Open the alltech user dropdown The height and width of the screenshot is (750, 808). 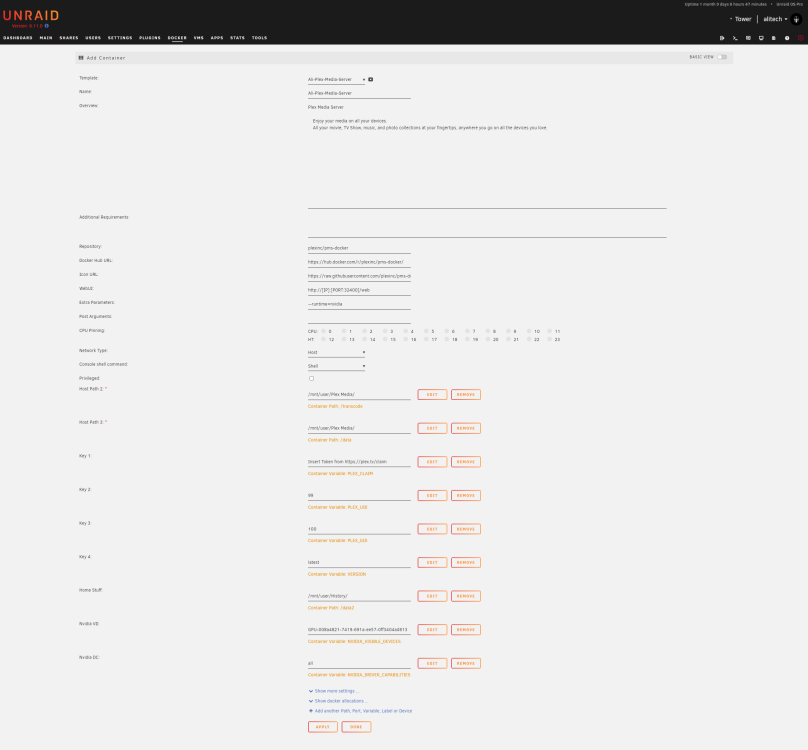pyautogui.click(x=775, y=19)
